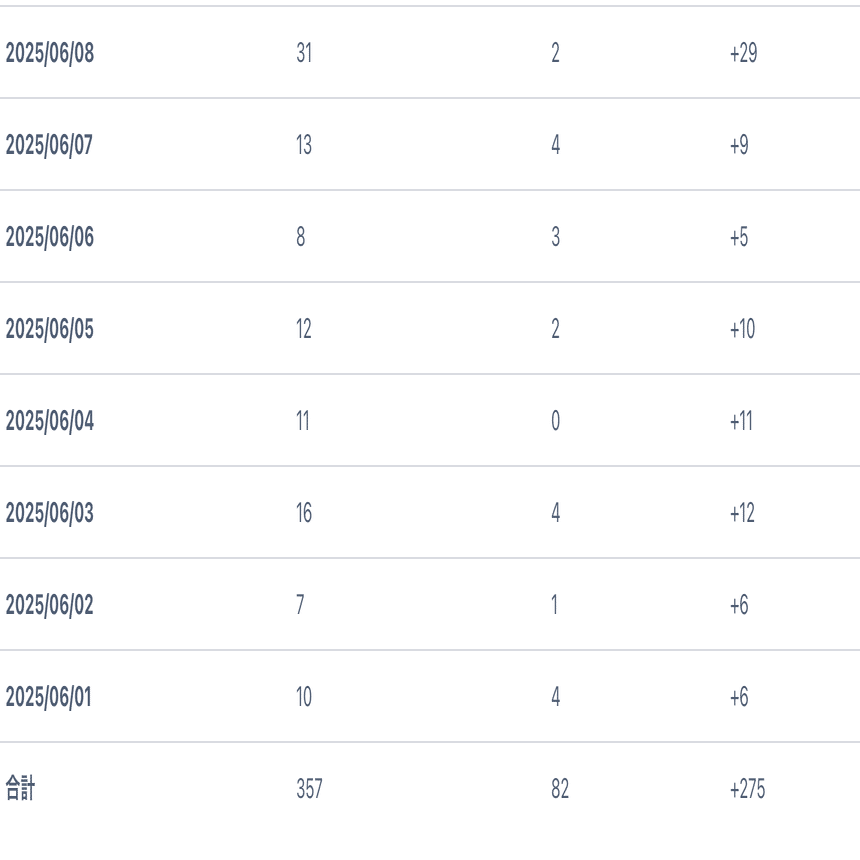The width and height of the screenshot is (860, 860).
Task: Click the 2025/06/08 date cell
Action: click(50, 53)
